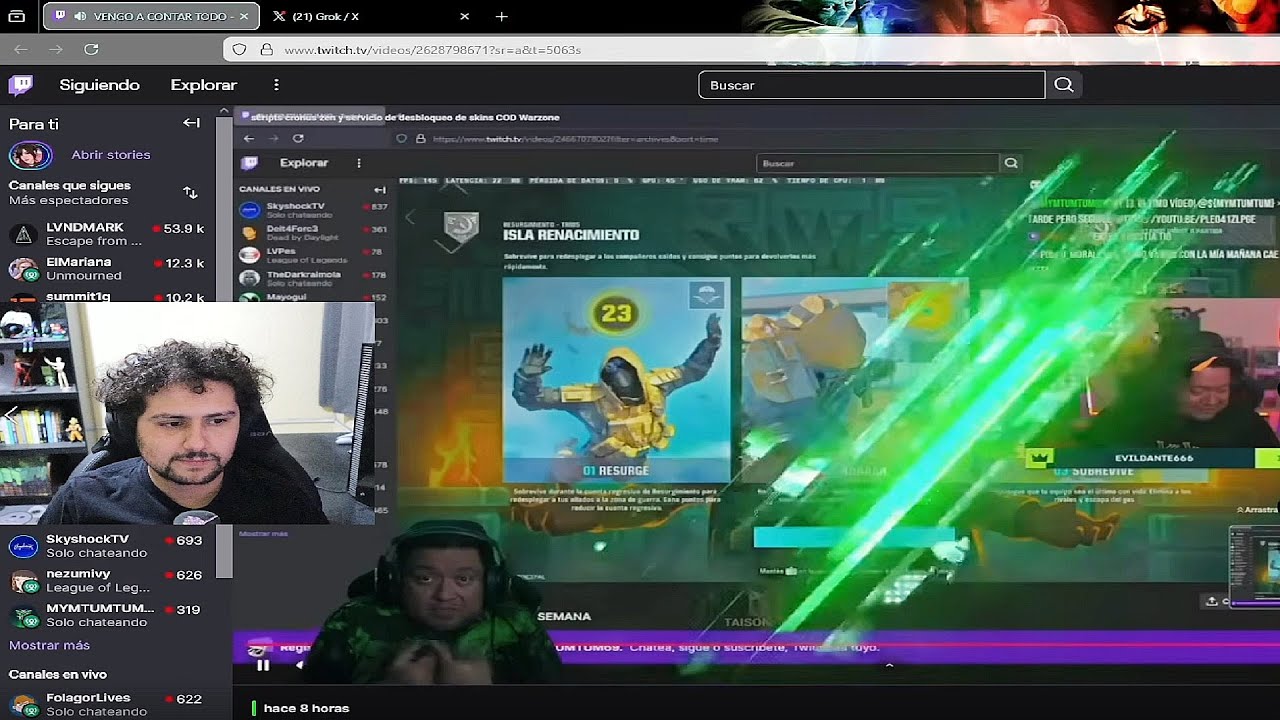The image size is (1280, 720).
Task: Mute the audio speaker icon on Twitch tab
Action: pos(80,16)
